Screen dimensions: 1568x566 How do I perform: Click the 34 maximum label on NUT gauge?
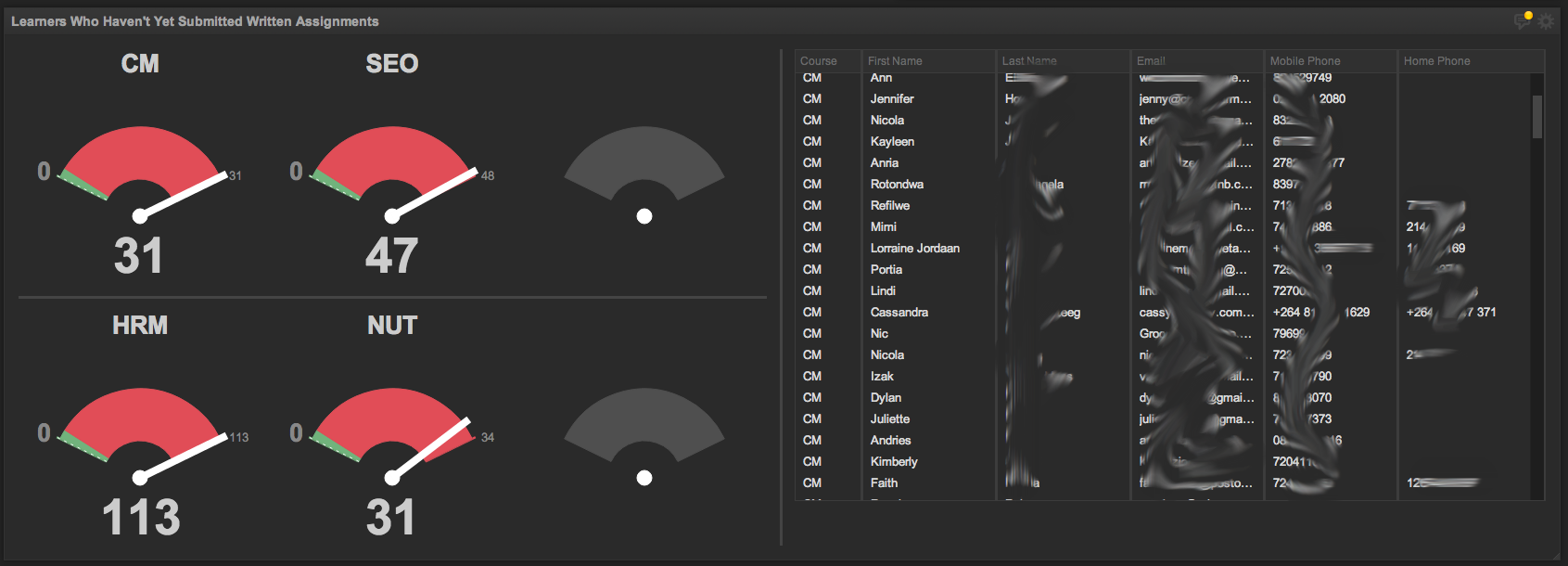(x=488, y=437)
